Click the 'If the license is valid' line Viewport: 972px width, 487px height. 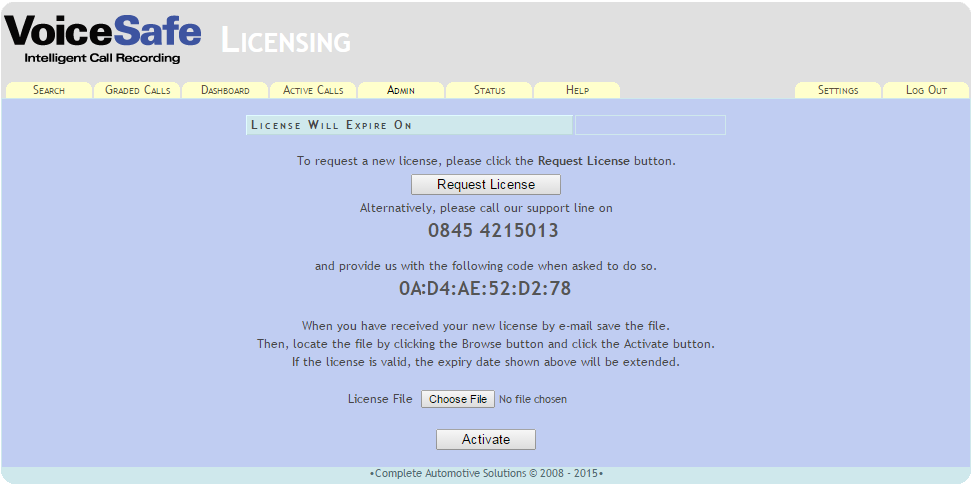pos(486,362)
